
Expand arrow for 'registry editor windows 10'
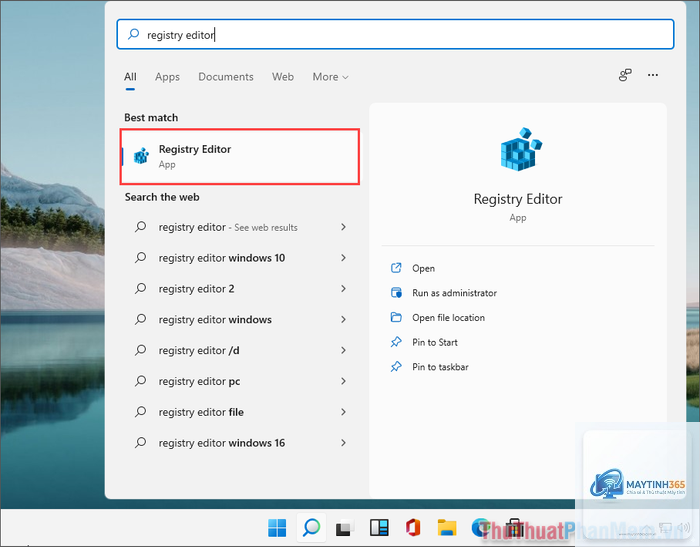pos(343,258)
